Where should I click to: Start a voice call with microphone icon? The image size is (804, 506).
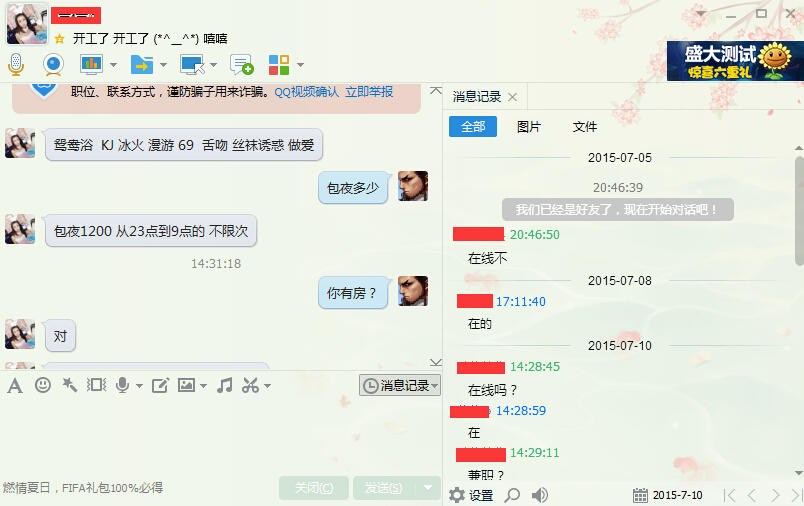pyautogui.click(x=16, y=65)
